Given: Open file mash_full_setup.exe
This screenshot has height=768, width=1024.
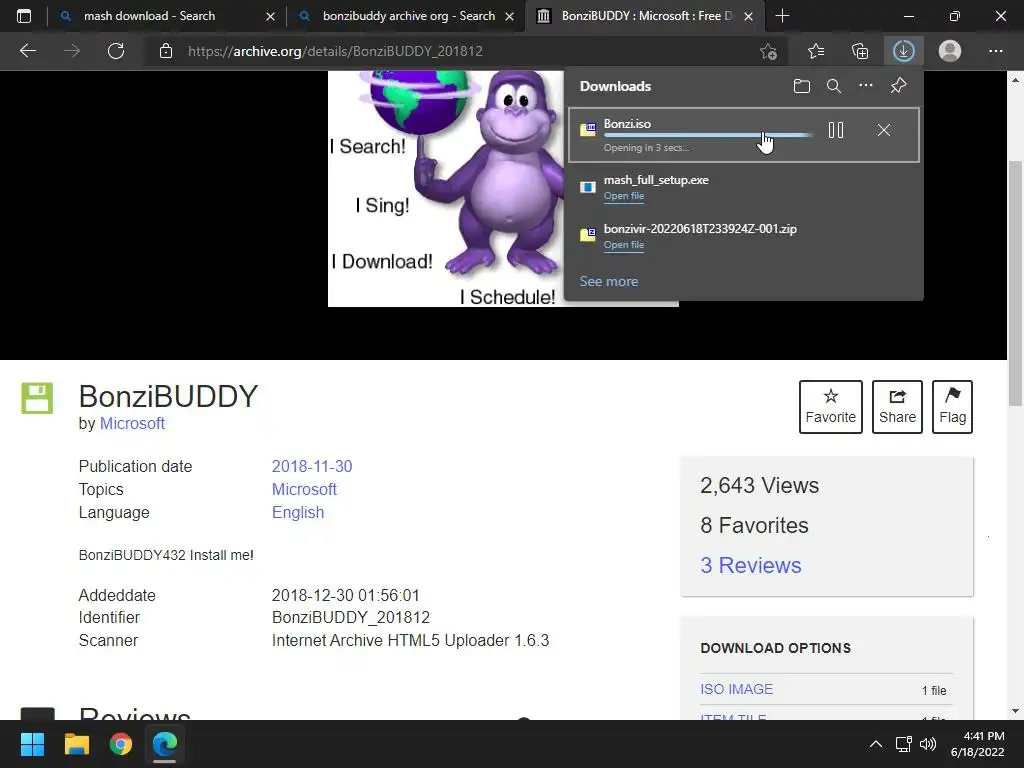Looking at the screenshot, I should point(624,195).
